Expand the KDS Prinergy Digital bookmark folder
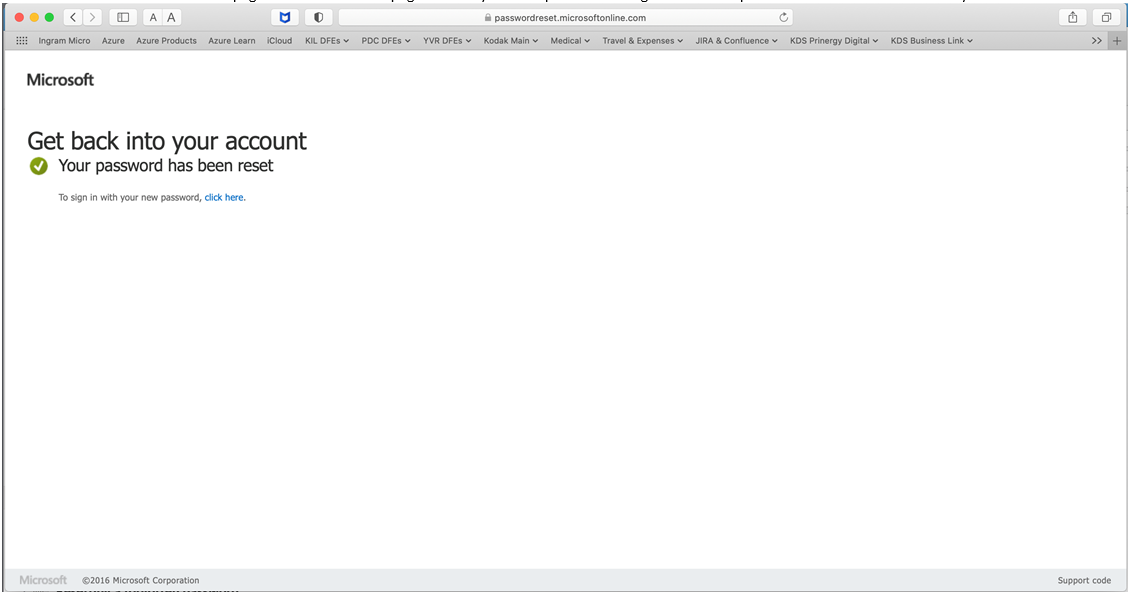The width and height of the screenshot is (1131, 596). click(x=834, y=40)
